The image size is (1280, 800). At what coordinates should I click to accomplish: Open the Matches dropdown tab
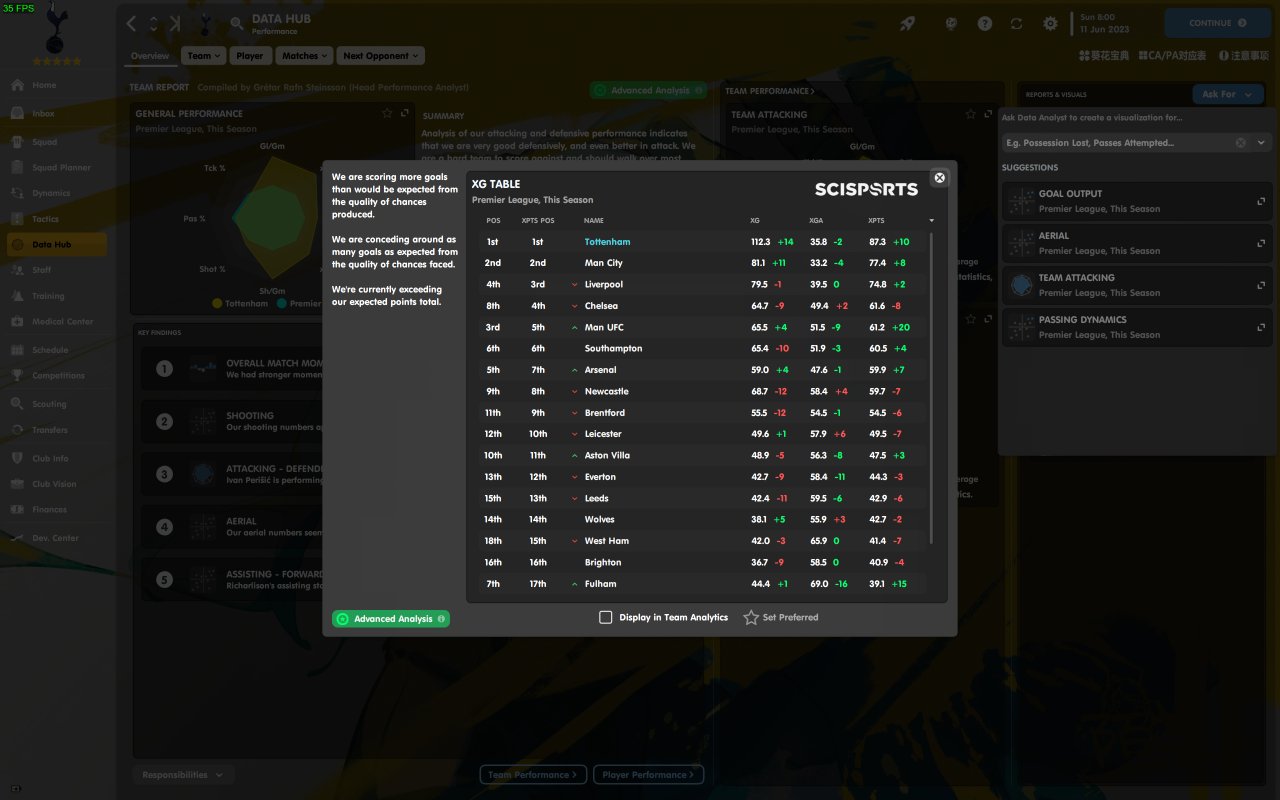coord(304,56)
